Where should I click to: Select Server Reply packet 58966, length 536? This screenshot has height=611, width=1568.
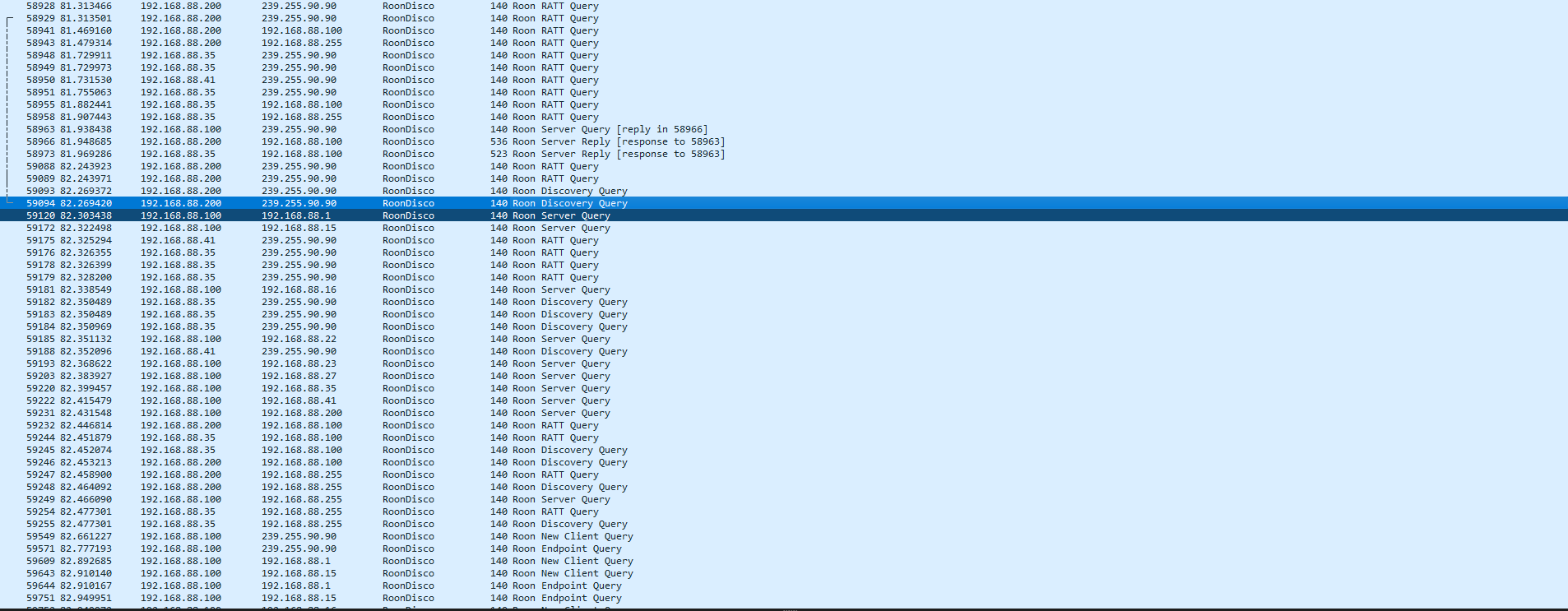point(784,141)
